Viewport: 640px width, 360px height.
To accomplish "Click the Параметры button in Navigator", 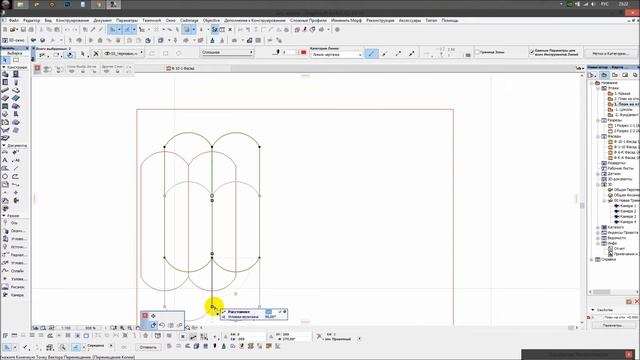I will click(612, 325).
